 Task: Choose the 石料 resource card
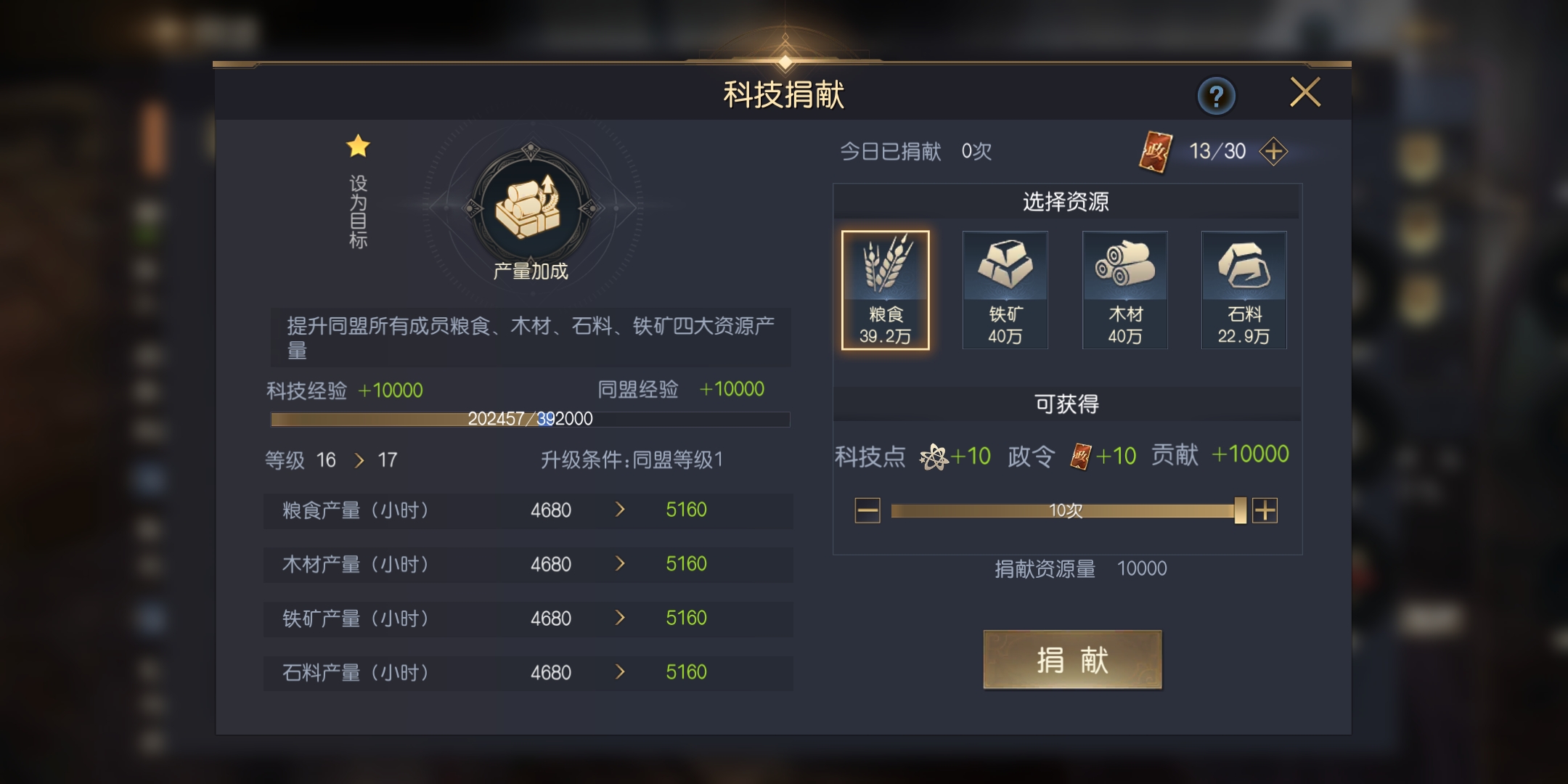(x=1244, y=290)
